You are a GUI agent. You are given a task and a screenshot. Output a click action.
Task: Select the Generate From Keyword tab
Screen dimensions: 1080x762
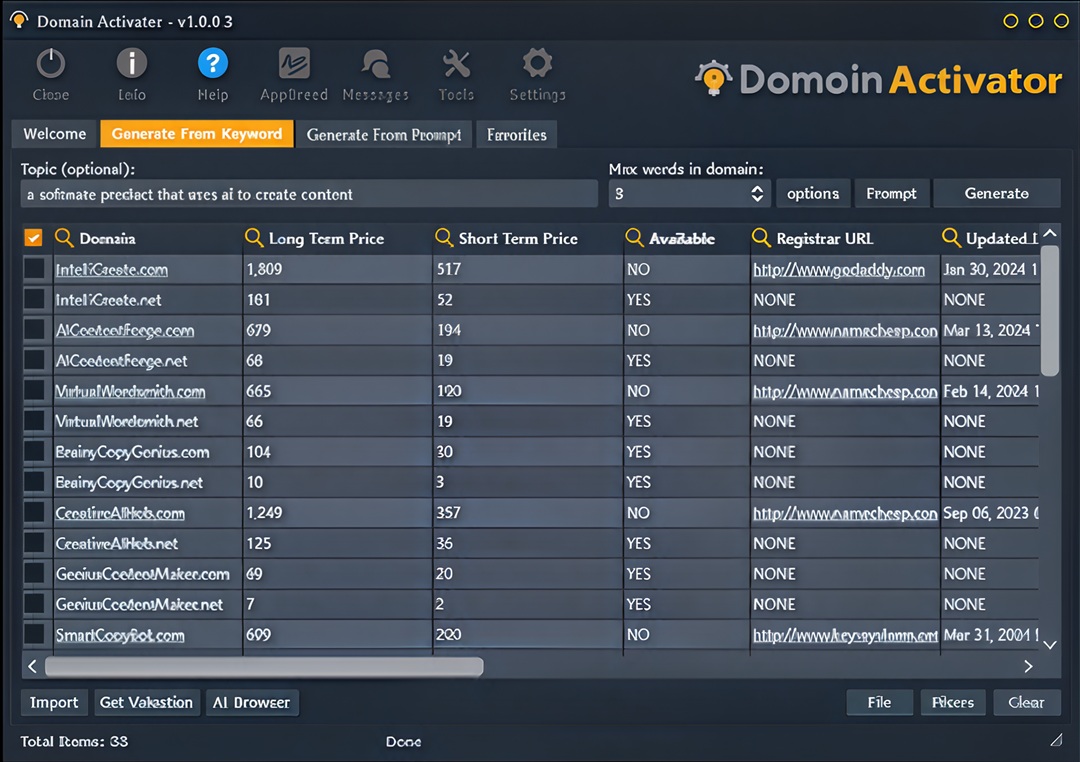coord(197,134)
